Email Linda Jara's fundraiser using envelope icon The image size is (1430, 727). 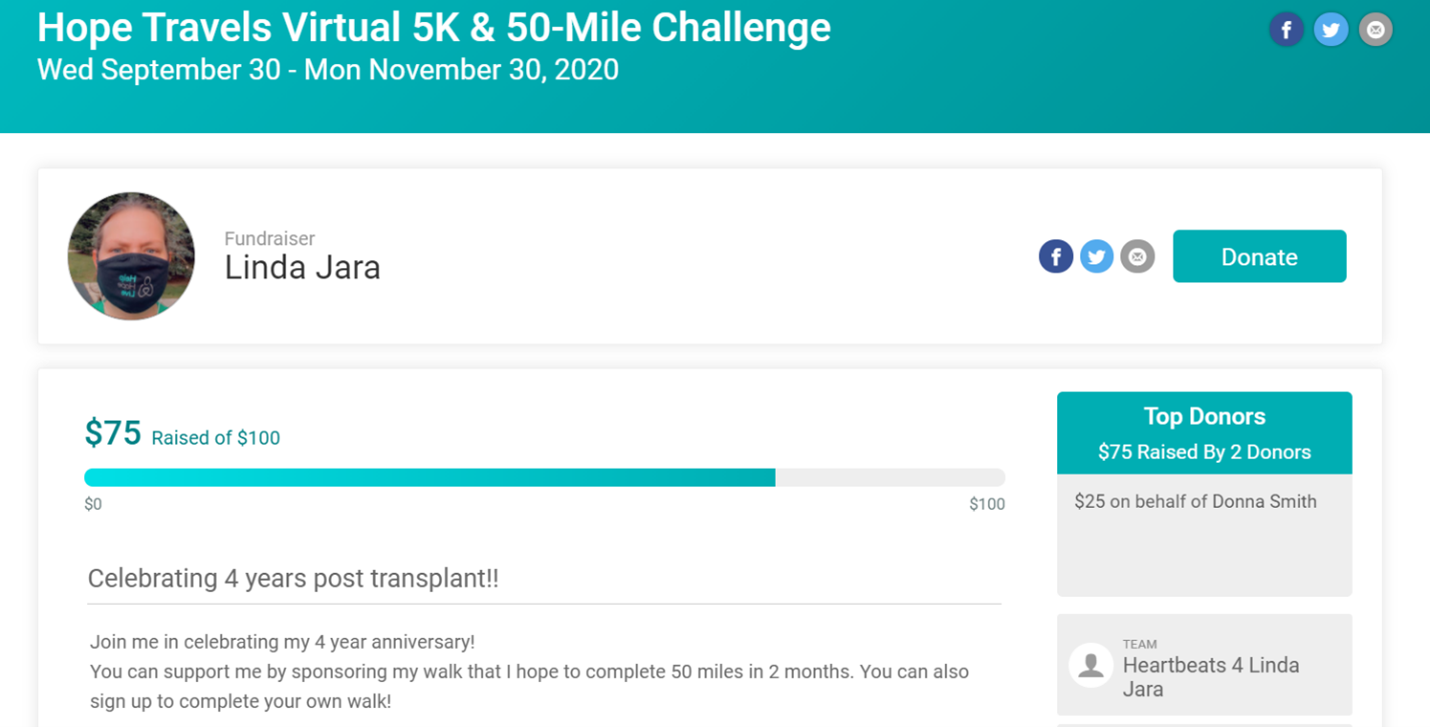pyautogui.click(x=1137, y=257)
